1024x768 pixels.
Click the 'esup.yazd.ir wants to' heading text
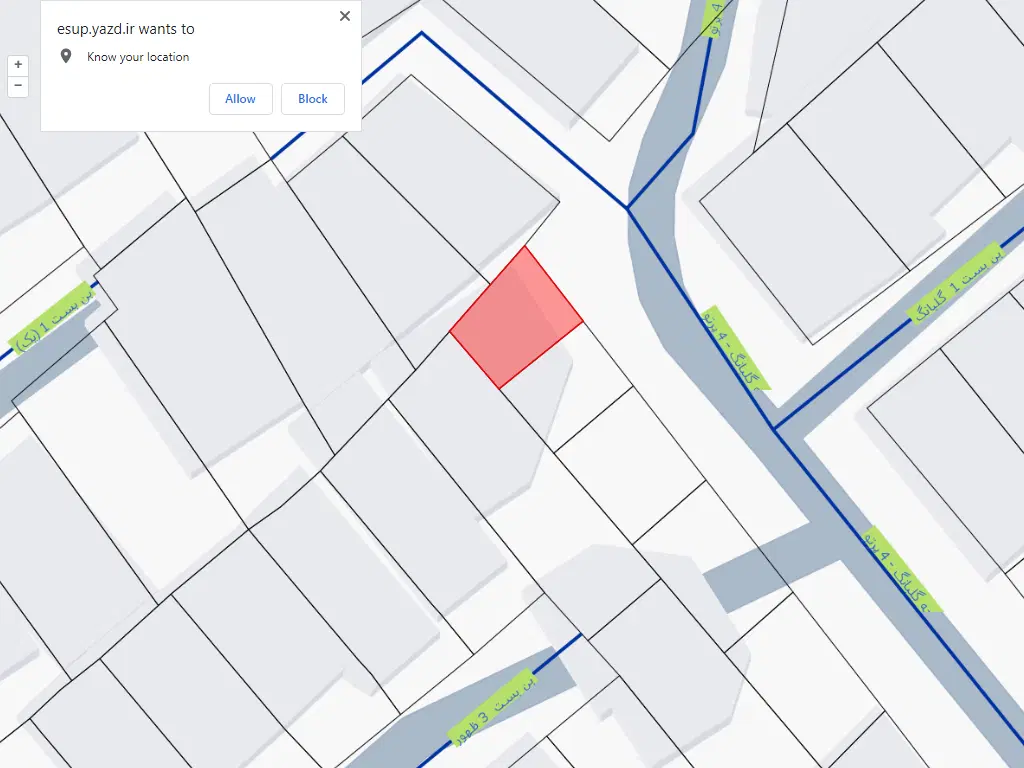(x=125, y=29)
